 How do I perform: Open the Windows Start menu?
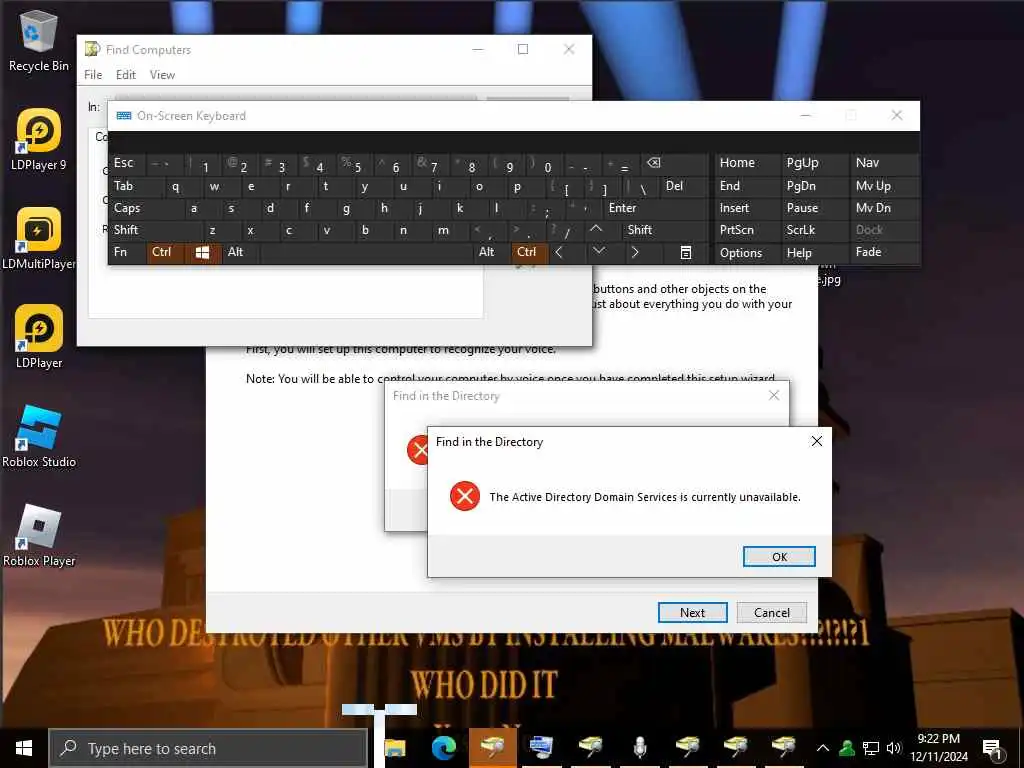(24, 748)
